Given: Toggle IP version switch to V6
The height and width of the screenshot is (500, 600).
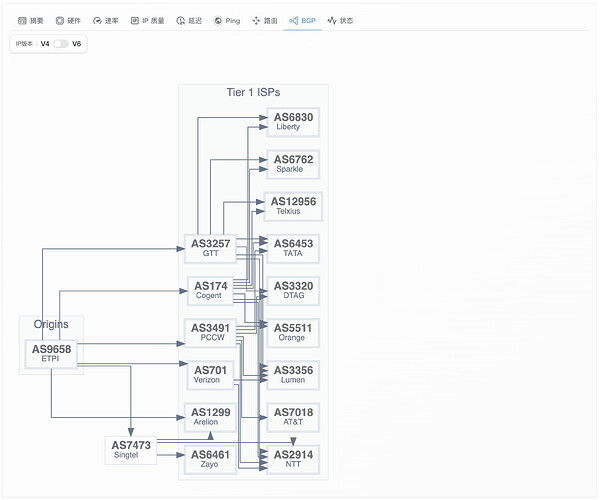Looking at the screenshot, I should point(61,44).
